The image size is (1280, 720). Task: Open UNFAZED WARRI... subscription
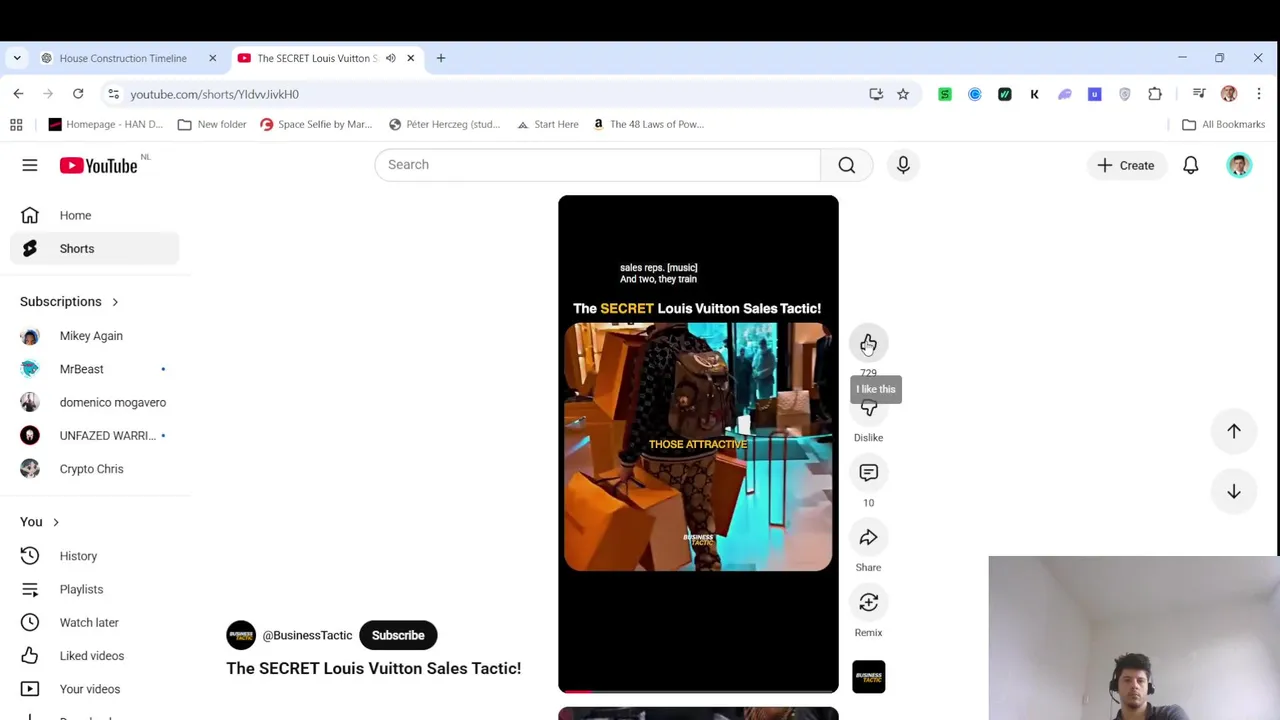94,435
